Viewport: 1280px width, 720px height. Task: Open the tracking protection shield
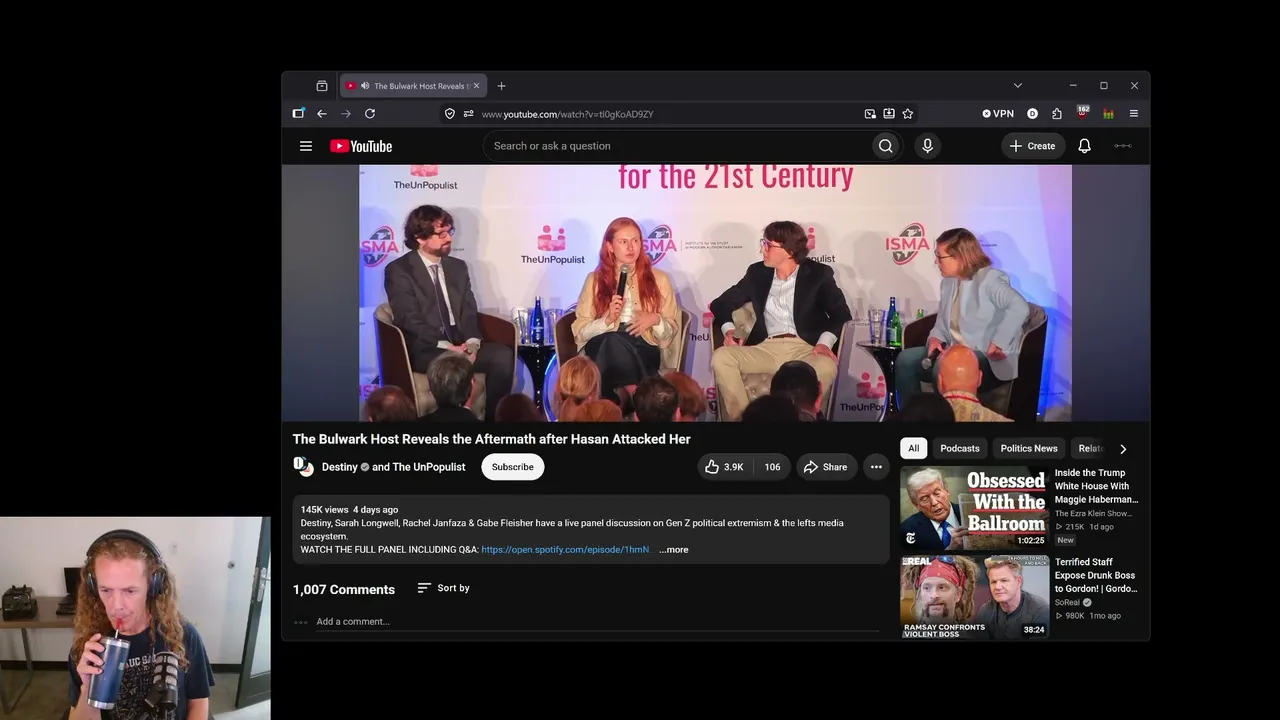click(x=450, y=114)
